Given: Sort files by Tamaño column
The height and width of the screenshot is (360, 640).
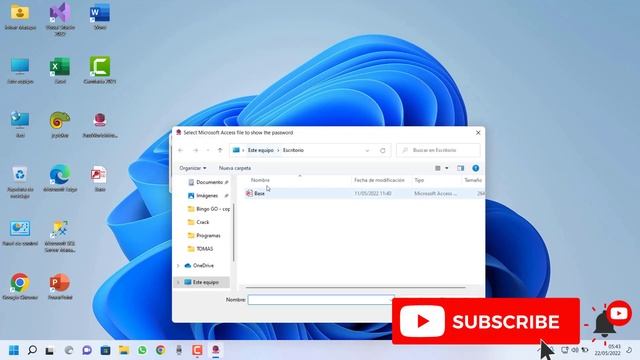Looking at the screenshot, I should tap(473, 180).
